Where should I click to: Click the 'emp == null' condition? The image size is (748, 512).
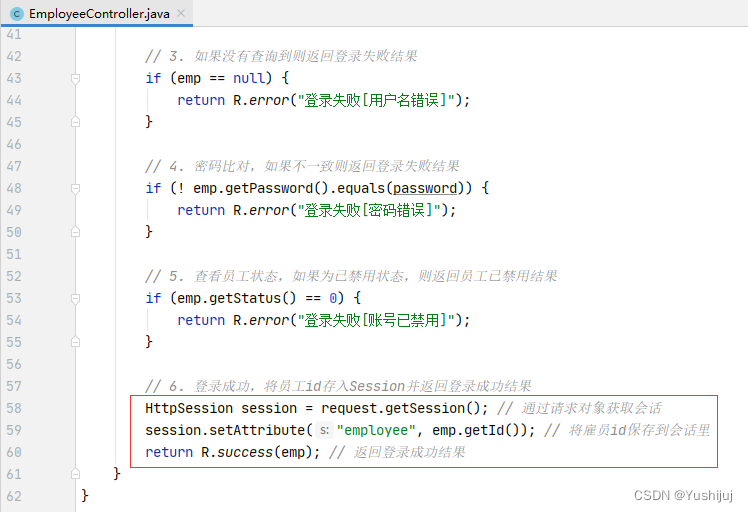[220, 78]
